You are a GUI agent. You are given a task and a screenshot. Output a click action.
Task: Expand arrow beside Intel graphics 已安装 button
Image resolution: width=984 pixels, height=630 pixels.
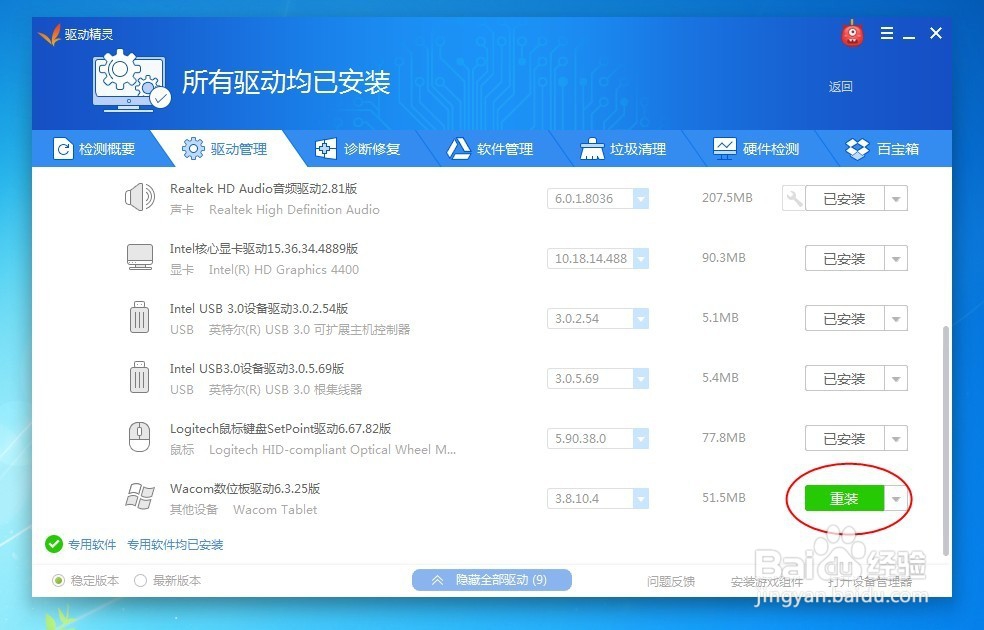896,259
